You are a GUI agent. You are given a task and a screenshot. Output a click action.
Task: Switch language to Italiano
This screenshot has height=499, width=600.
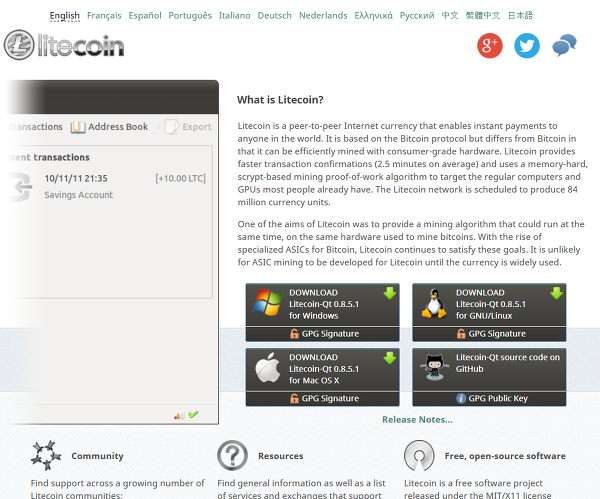(x=235, y=16)
